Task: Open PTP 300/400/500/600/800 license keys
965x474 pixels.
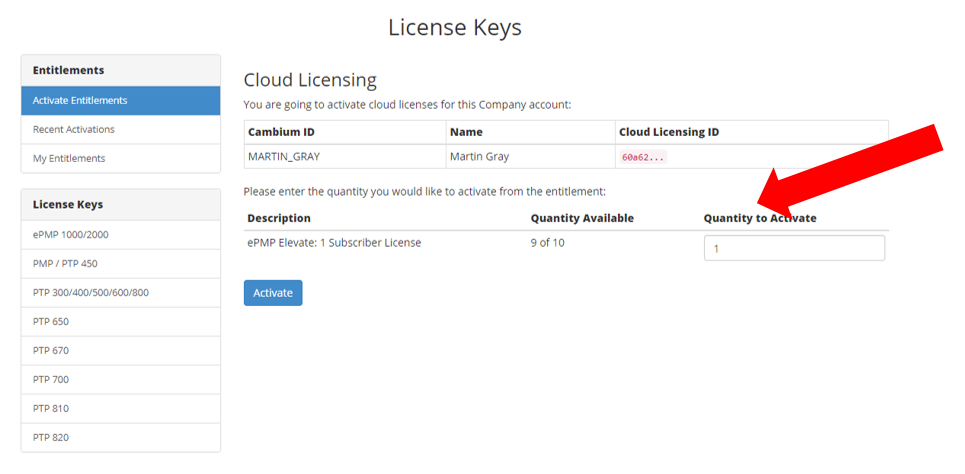Action: click(91, 292)
